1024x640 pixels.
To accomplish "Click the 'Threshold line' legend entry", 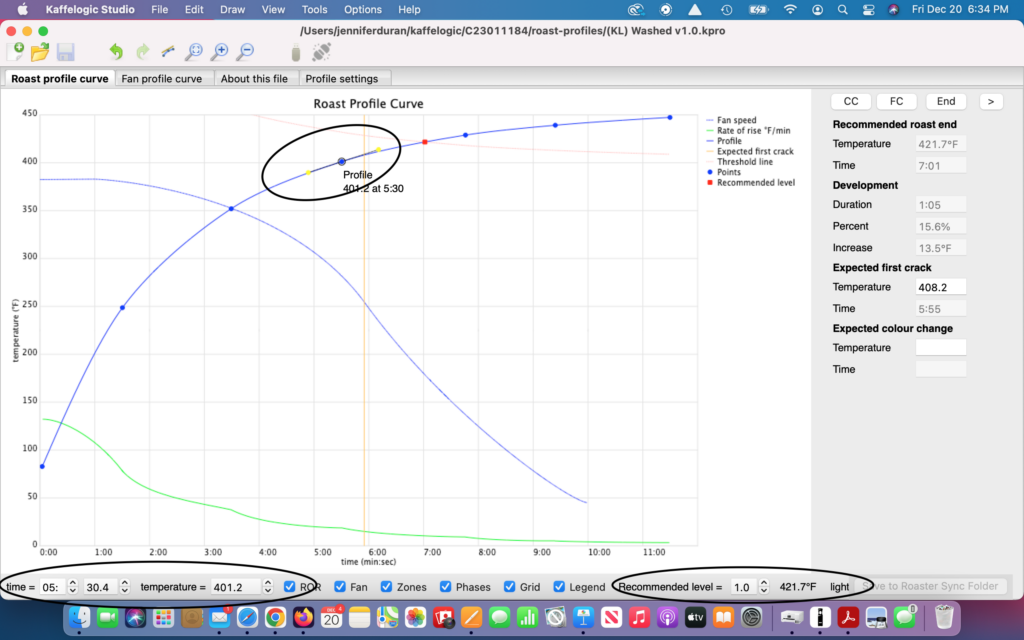I will [740, 162].
